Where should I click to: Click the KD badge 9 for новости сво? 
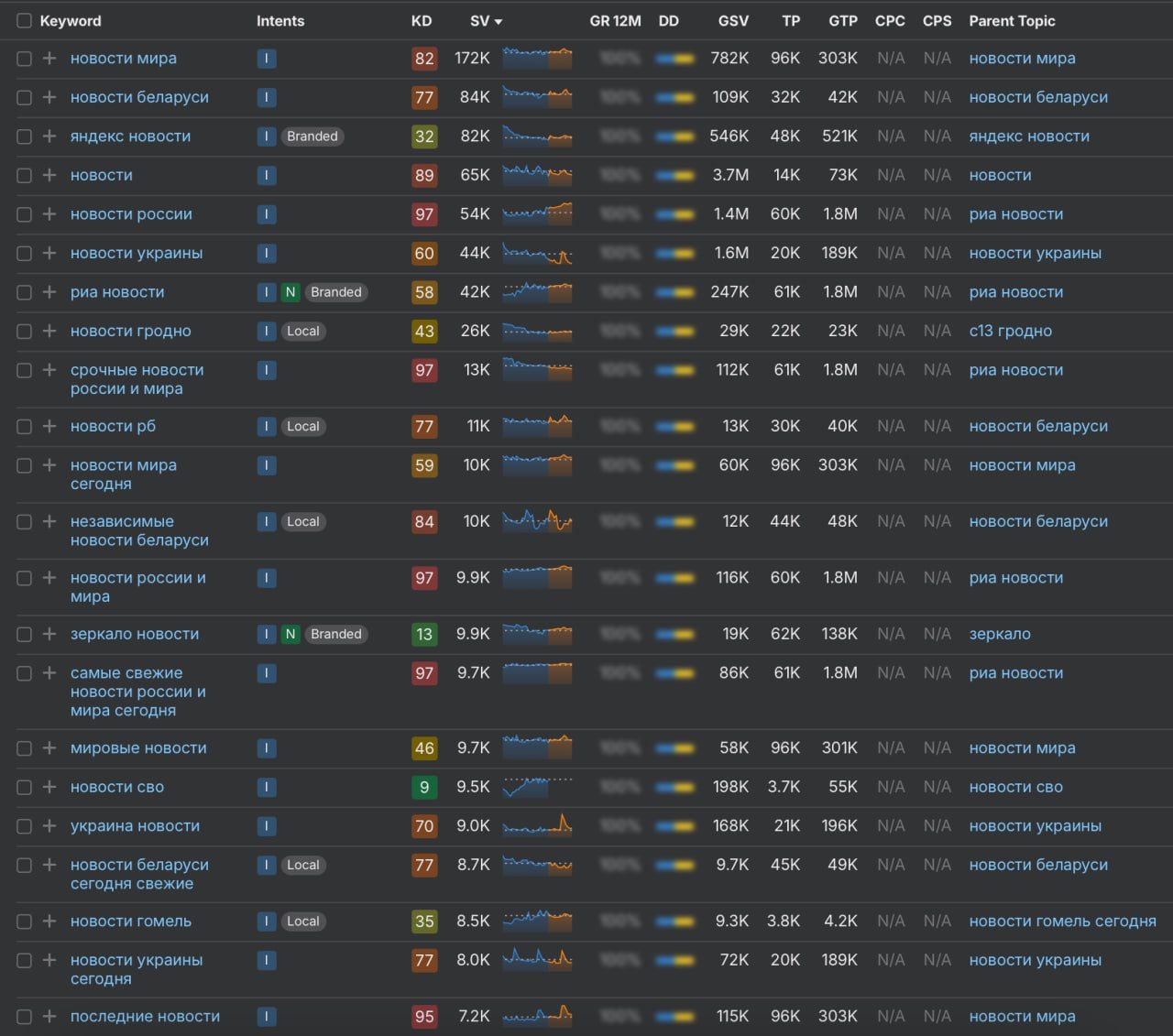click(423, 788)
